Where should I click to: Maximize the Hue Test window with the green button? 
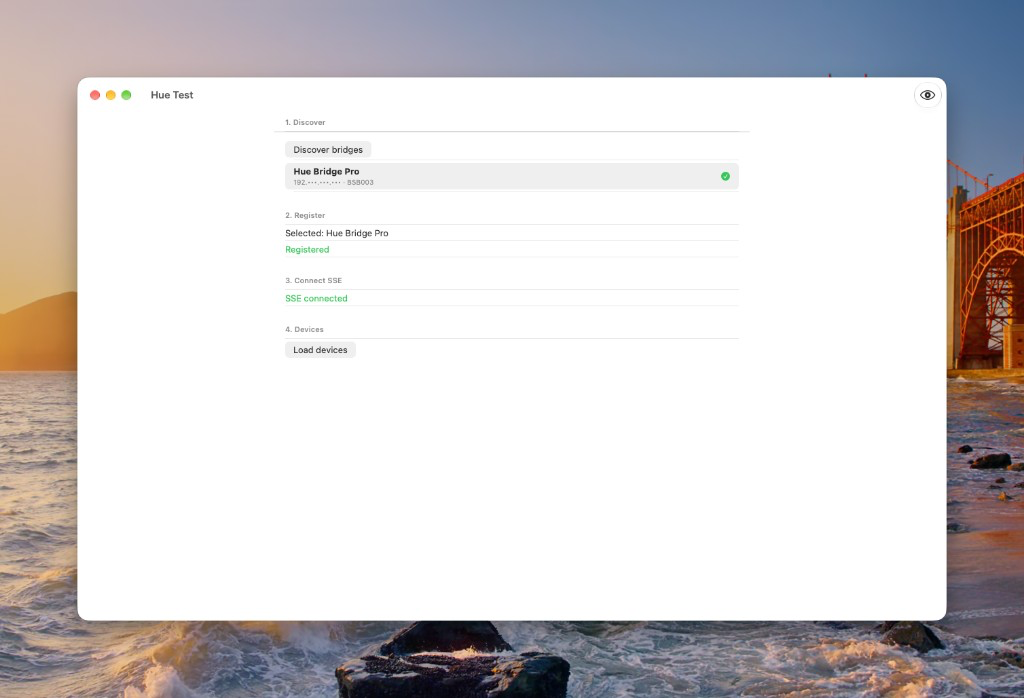126,95
